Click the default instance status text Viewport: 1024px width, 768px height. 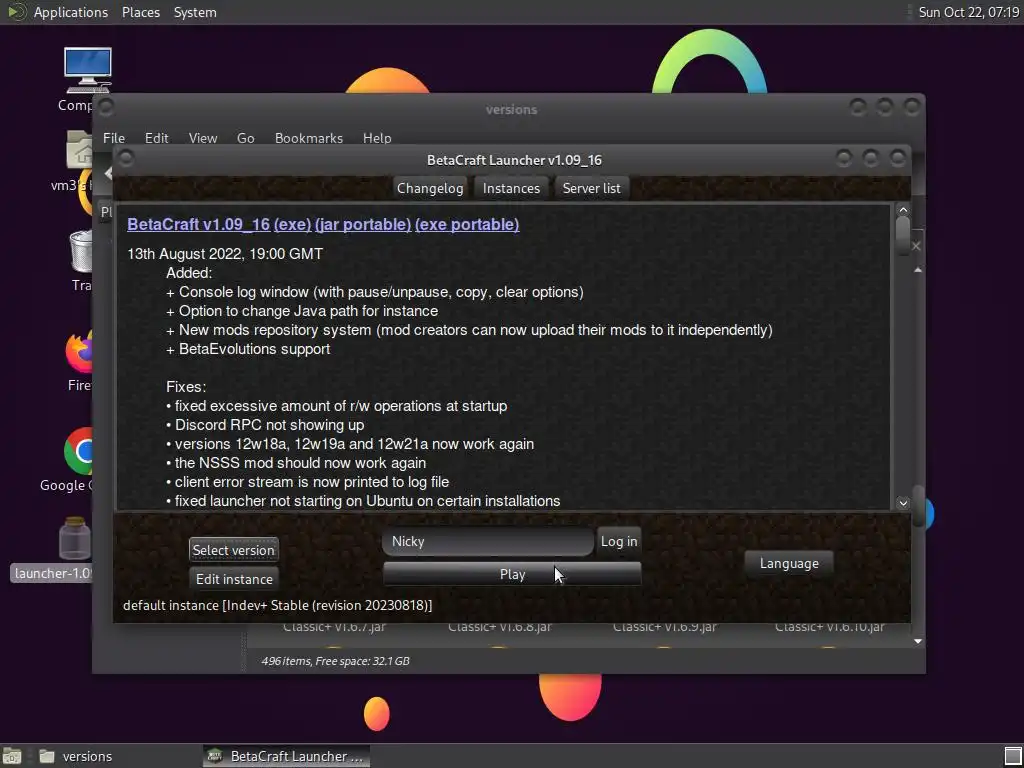[278, 605]
